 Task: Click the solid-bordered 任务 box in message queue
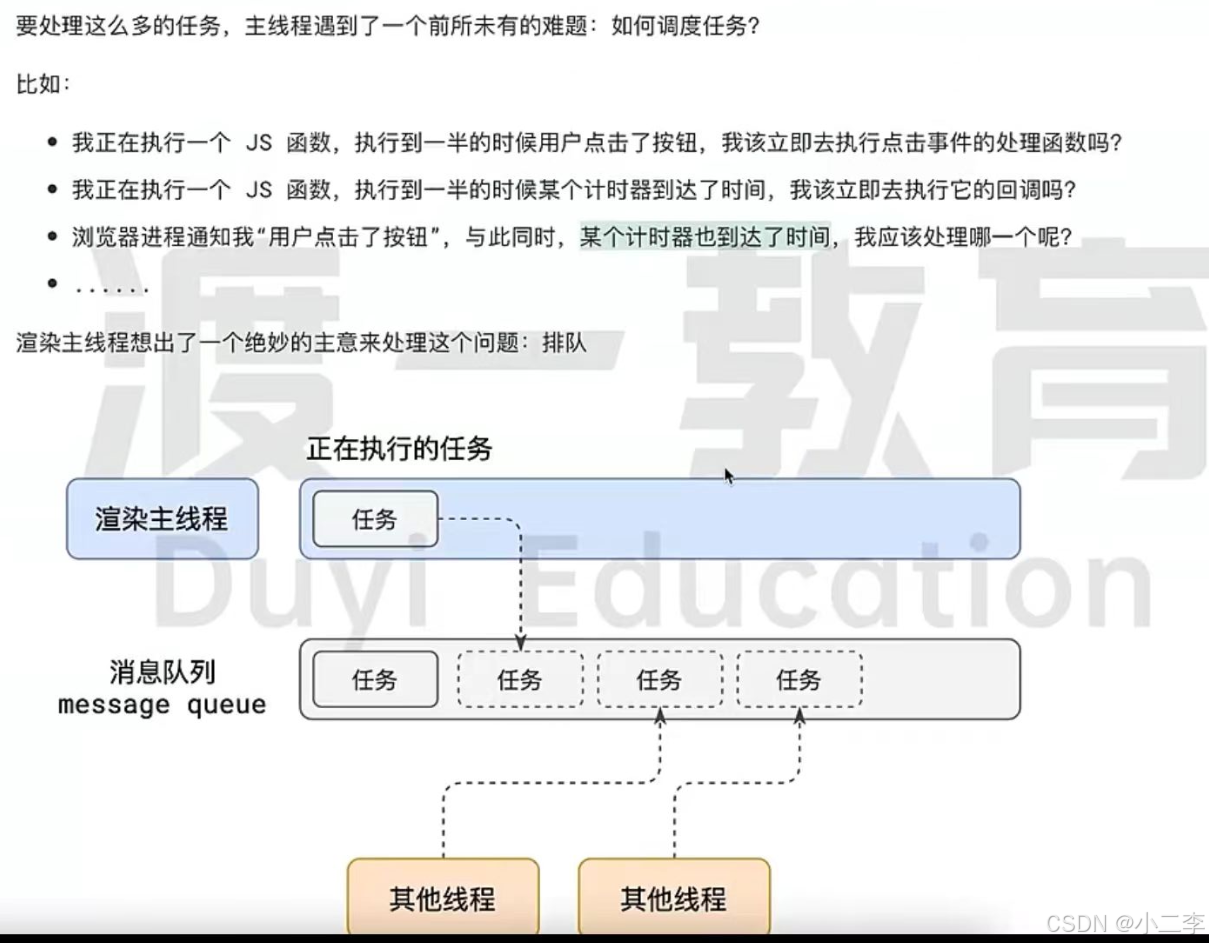tap(375, 680)
